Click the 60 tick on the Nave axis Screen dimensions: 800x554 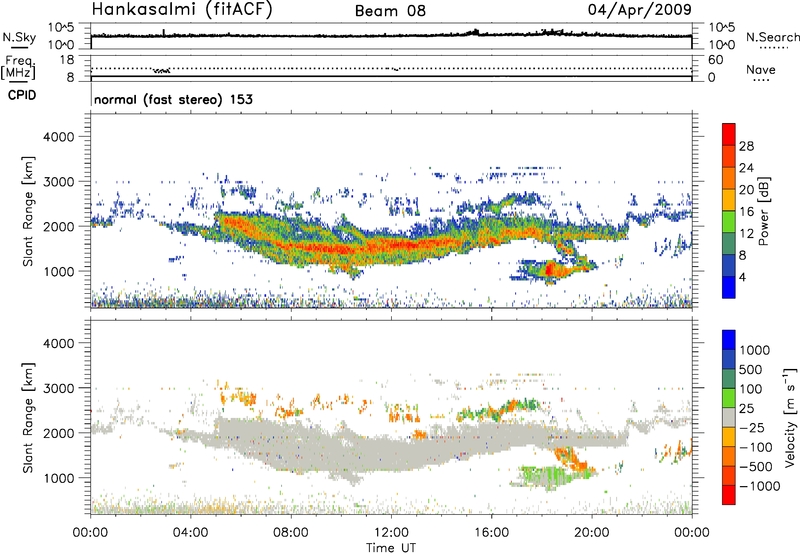click(x=715, y=60)
